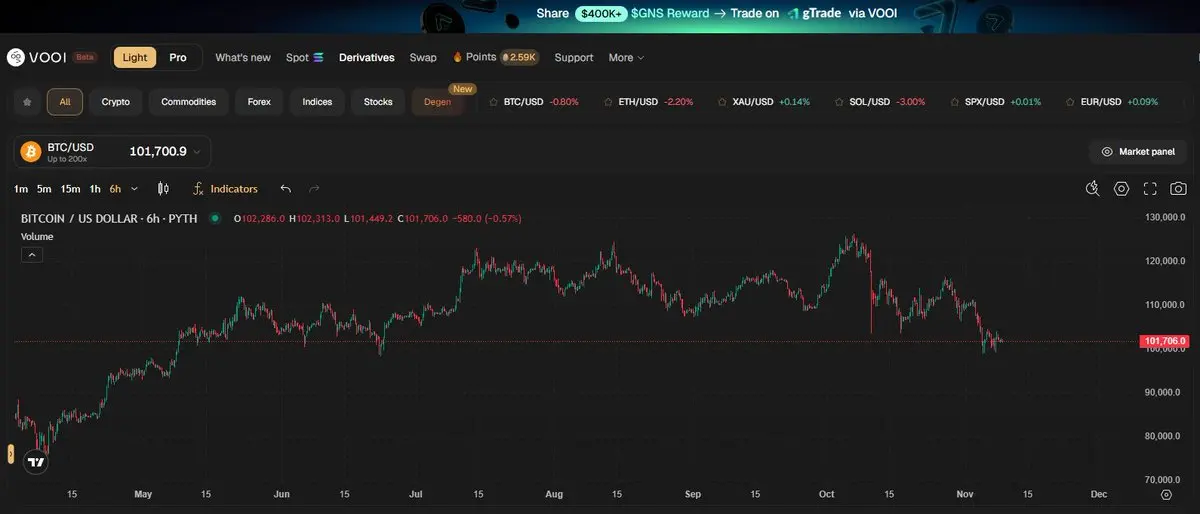Redo the chart action
Screen dimensions: 1200x514
click(314, 188)
